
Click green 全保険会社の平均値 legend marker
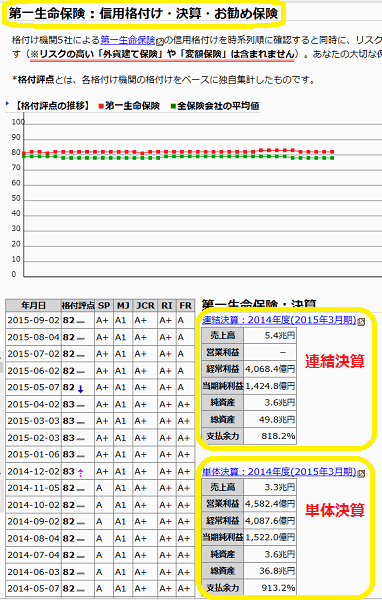173,106
